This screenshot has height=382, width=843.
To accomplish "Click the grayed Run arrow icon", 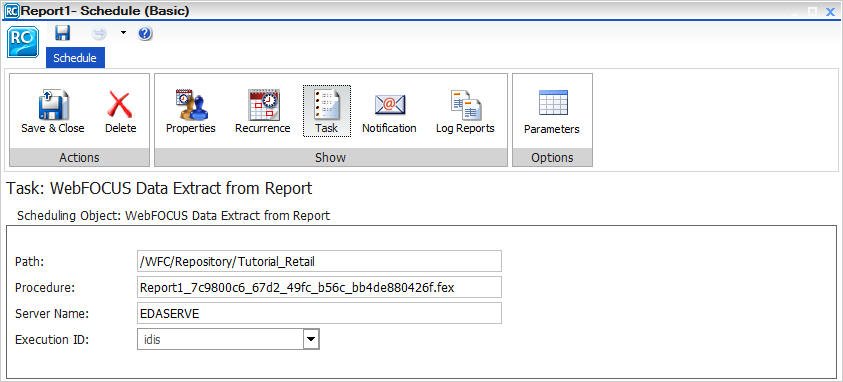I will [99, 34].
